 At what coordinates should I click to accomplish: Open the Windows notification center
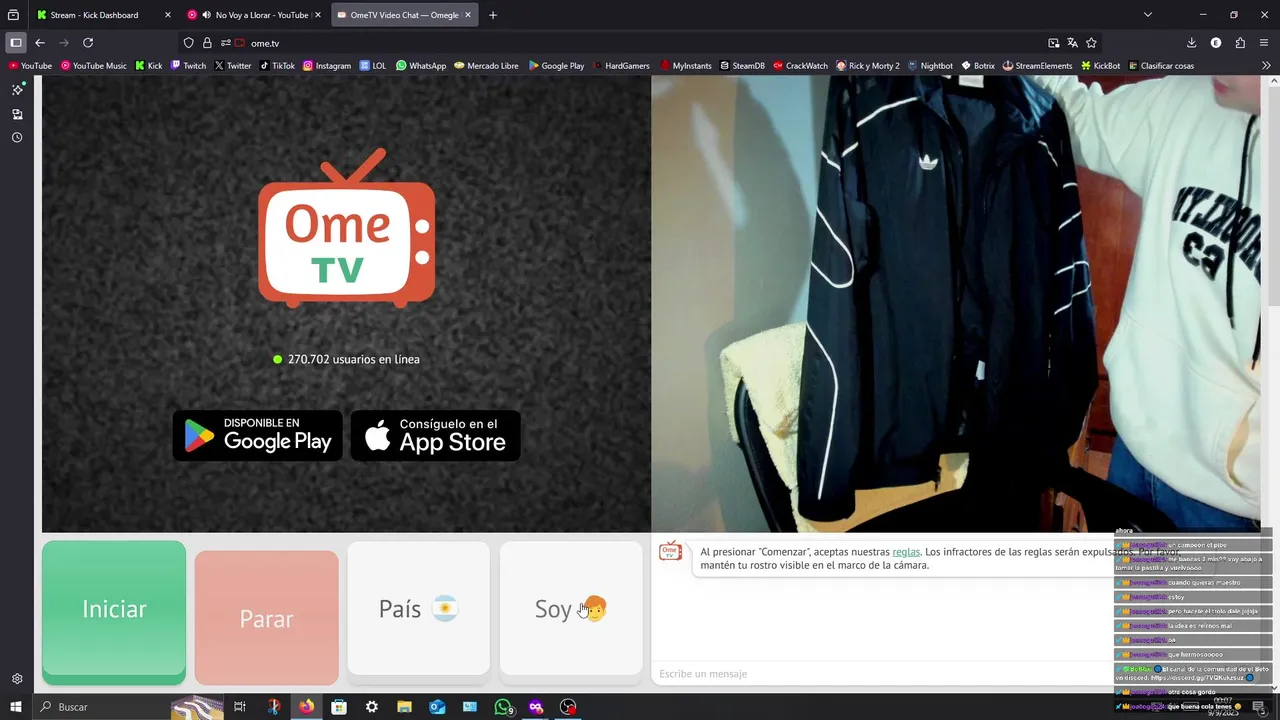point(1258,707)
